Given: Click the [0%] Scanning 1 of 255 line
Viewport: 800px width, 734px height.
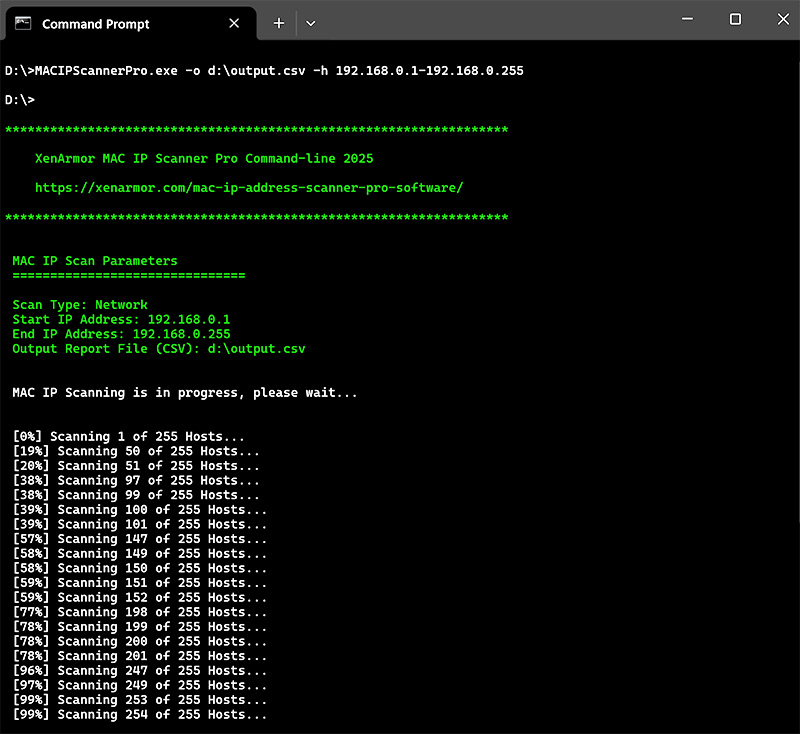Looking at the screenshot, I should point(129,437).
